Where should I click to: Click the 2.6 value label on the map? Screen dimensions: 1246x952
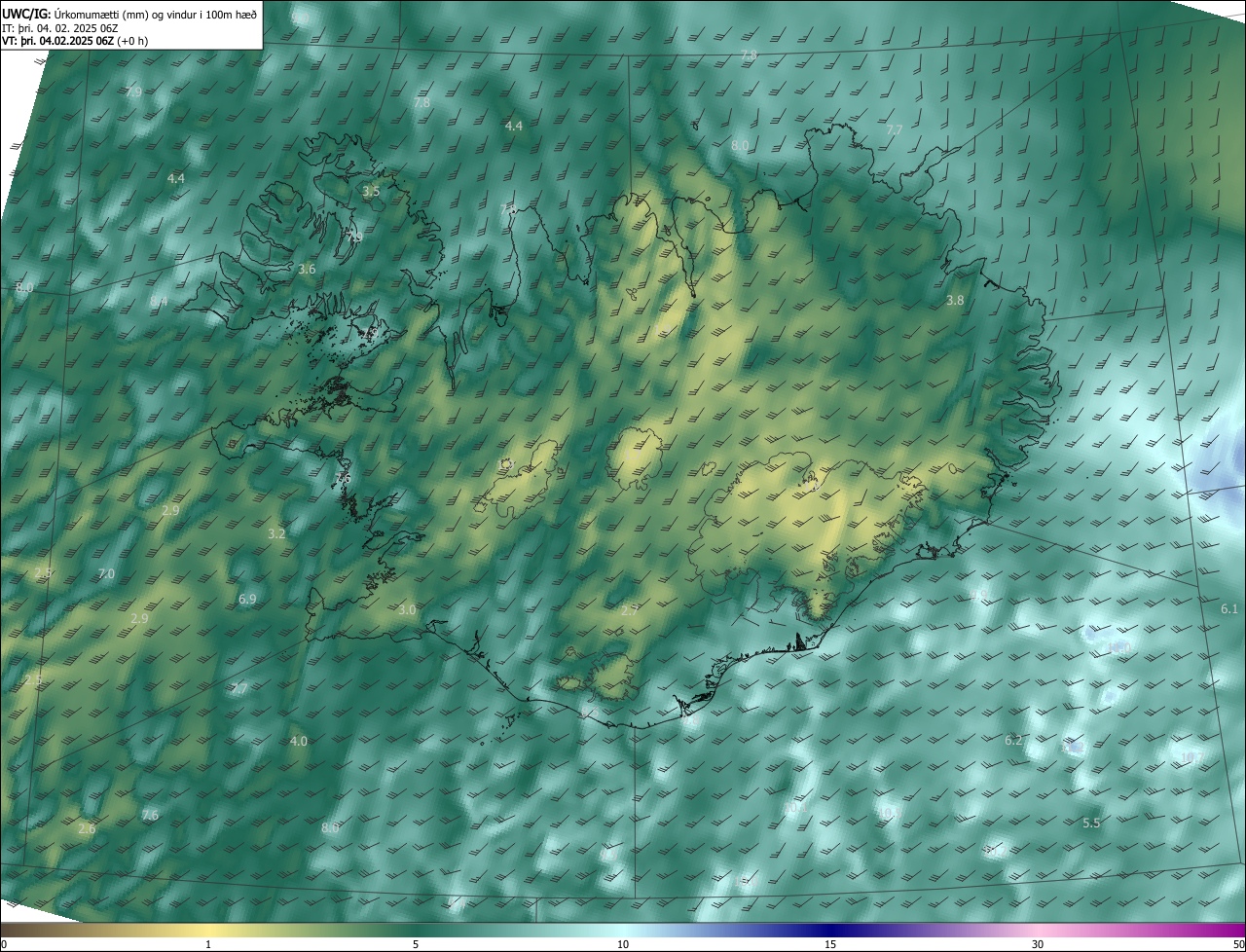(87, 829)
